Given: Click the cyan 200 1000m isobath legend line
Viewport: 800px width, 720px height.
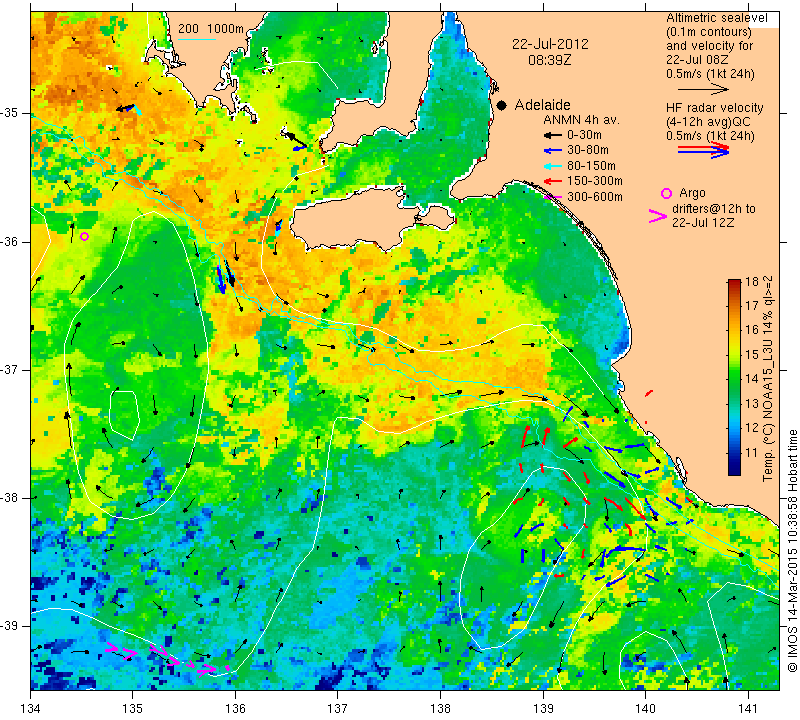Looking at the screenshot, I should pos(197,39).
